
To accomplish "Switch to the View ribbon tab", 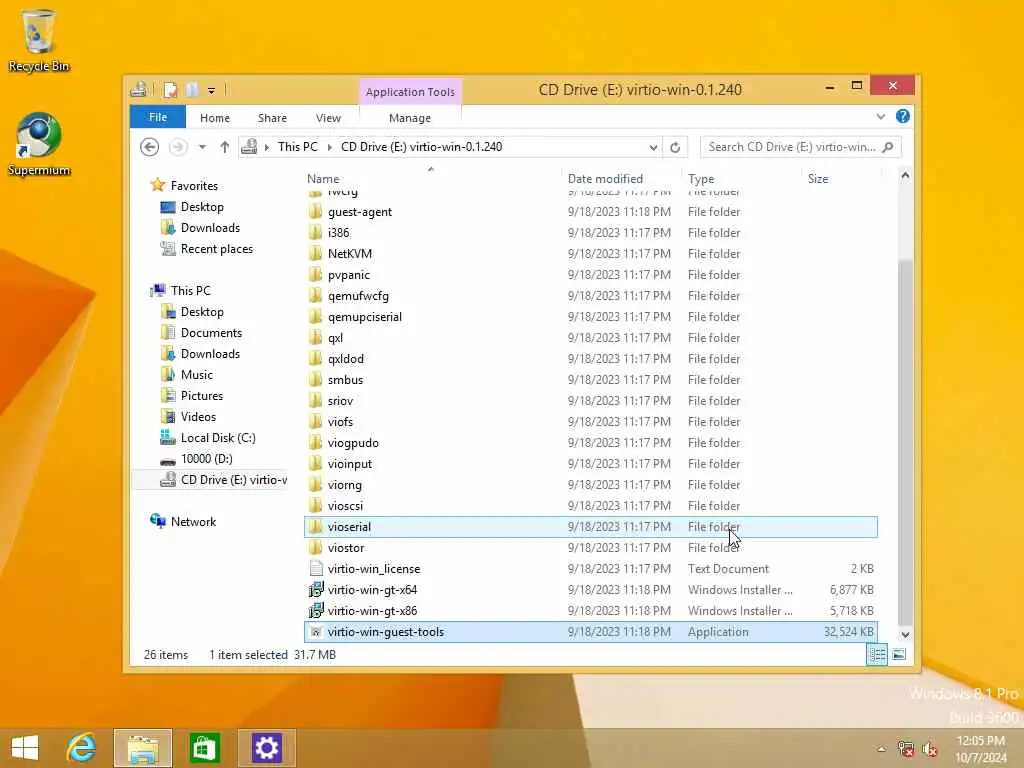I will pyautogui.click(x=328, y=118).
